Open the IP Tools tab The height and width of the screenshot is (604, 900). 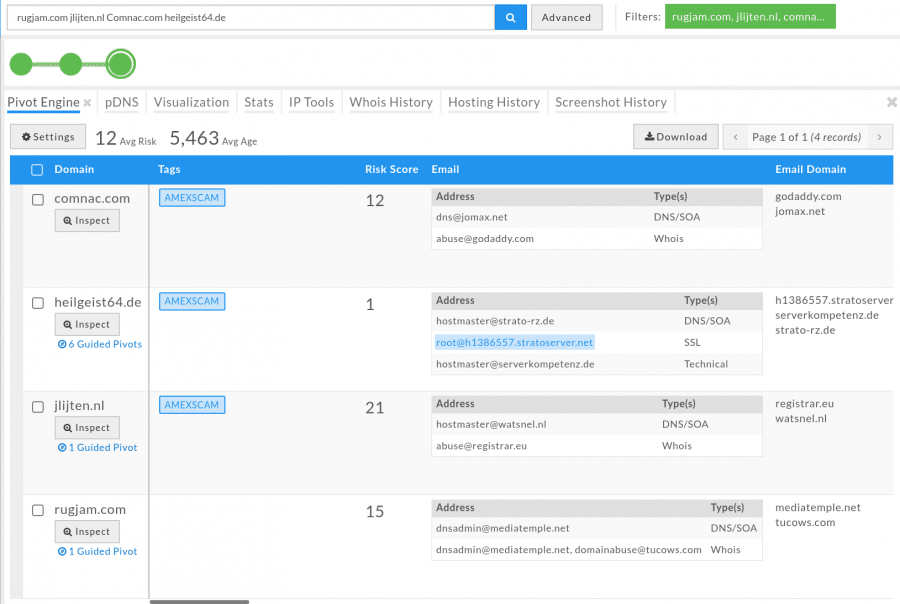coord(311,102)
